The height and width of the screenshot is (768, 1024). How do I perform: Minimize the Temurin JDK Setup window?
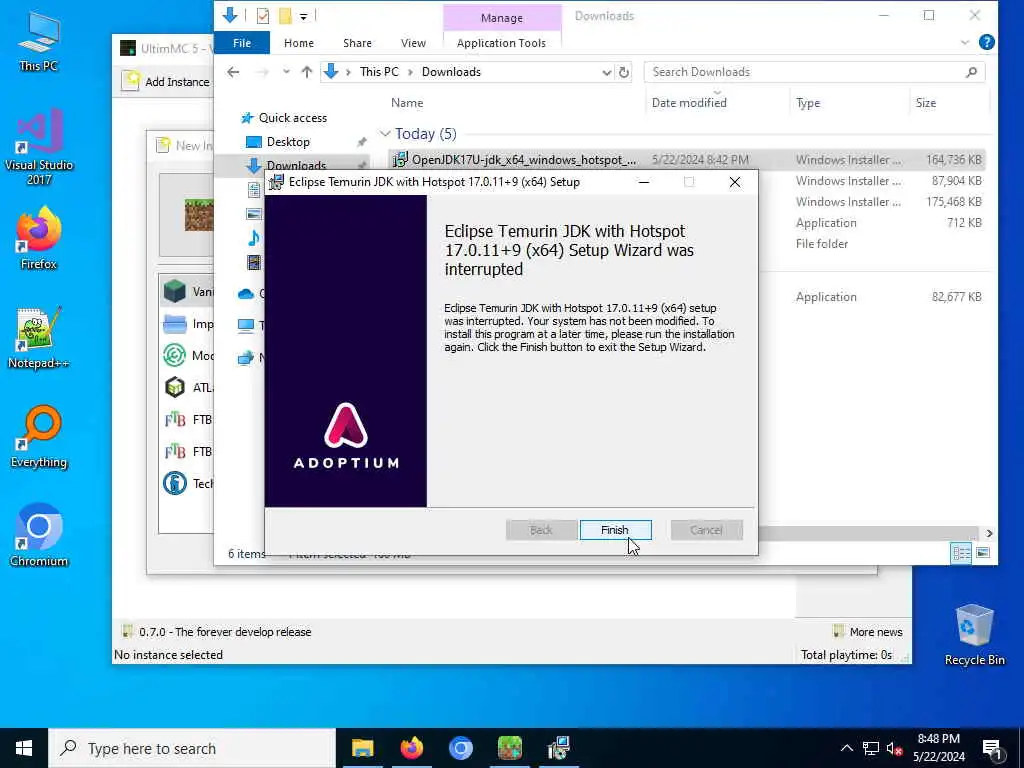click(x=644, y=182)
